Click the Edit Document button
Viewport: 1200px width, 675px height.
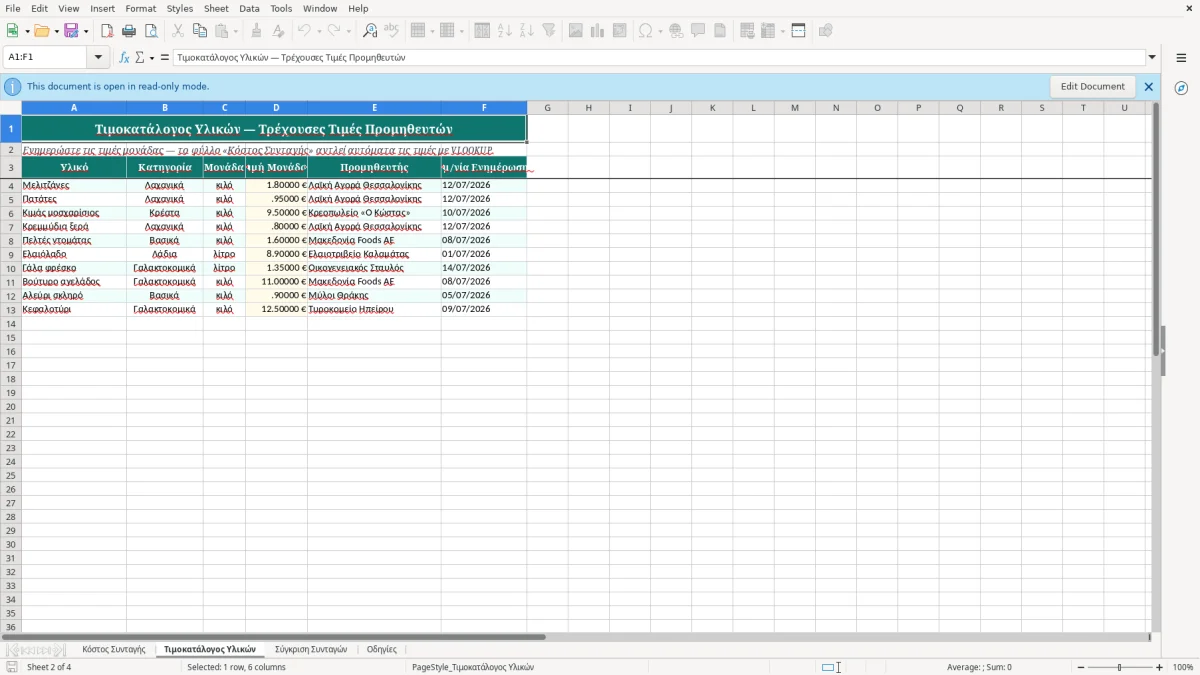1093,87
